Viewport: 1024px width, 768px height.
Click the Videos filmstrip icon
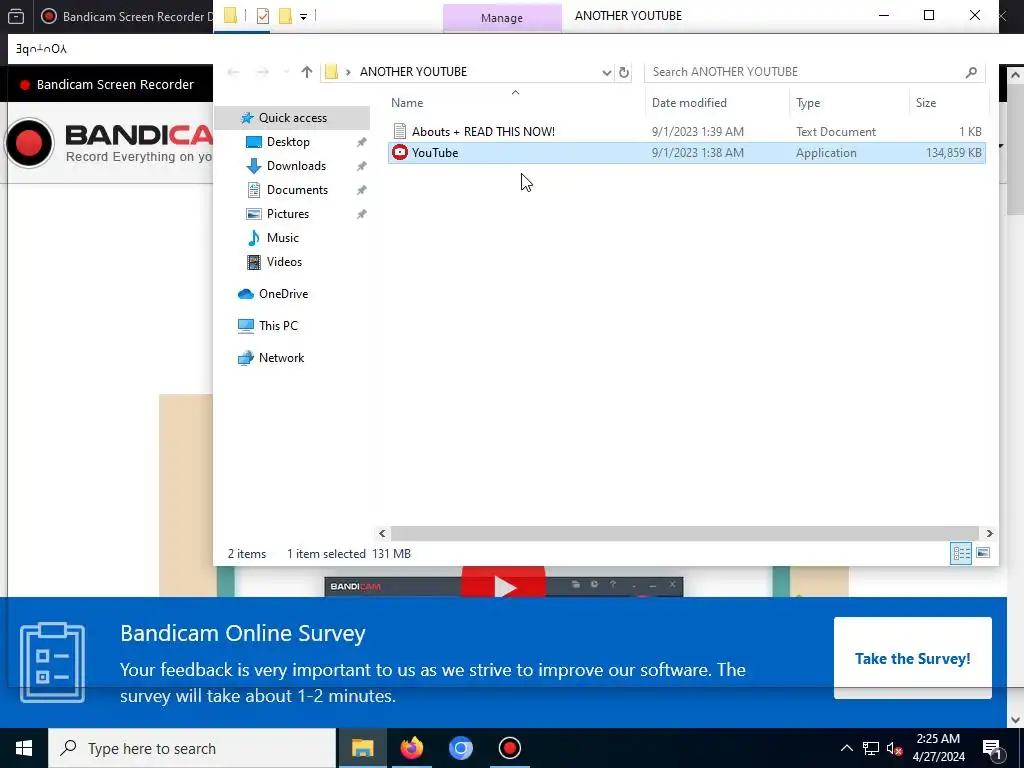(x=253, y=262)
